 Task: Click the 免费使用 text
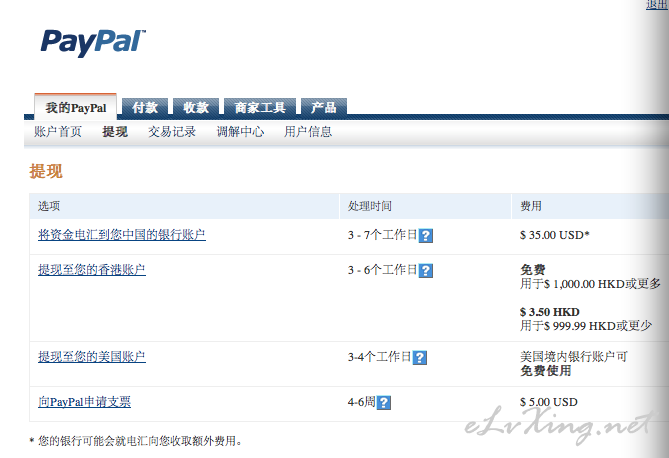point(546,370)
